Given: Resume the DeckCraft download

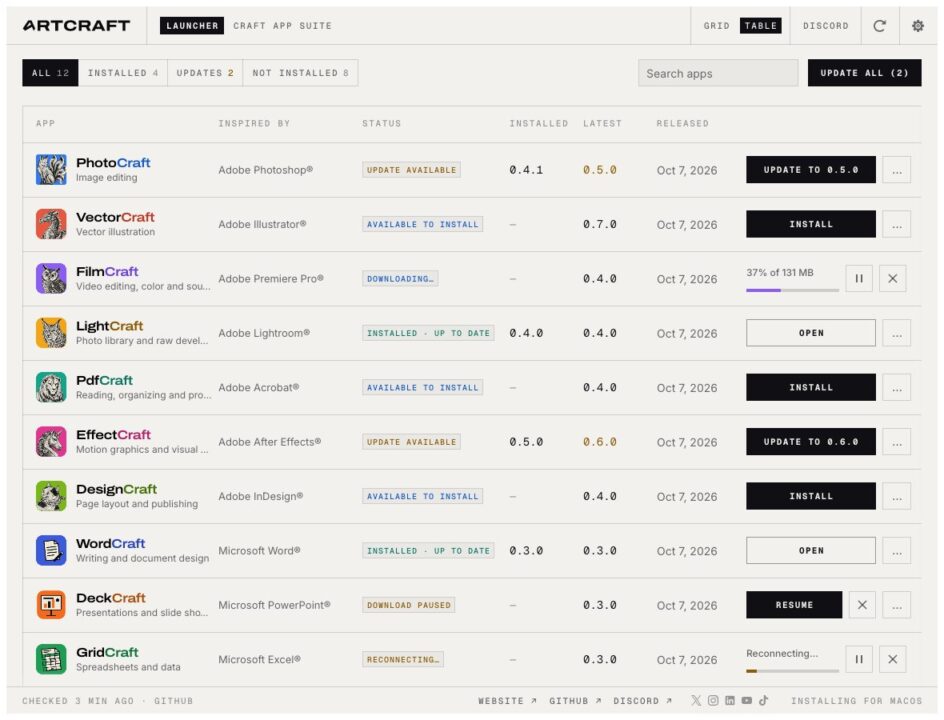Looking at the screenshot, I should (x=794, y=605).
